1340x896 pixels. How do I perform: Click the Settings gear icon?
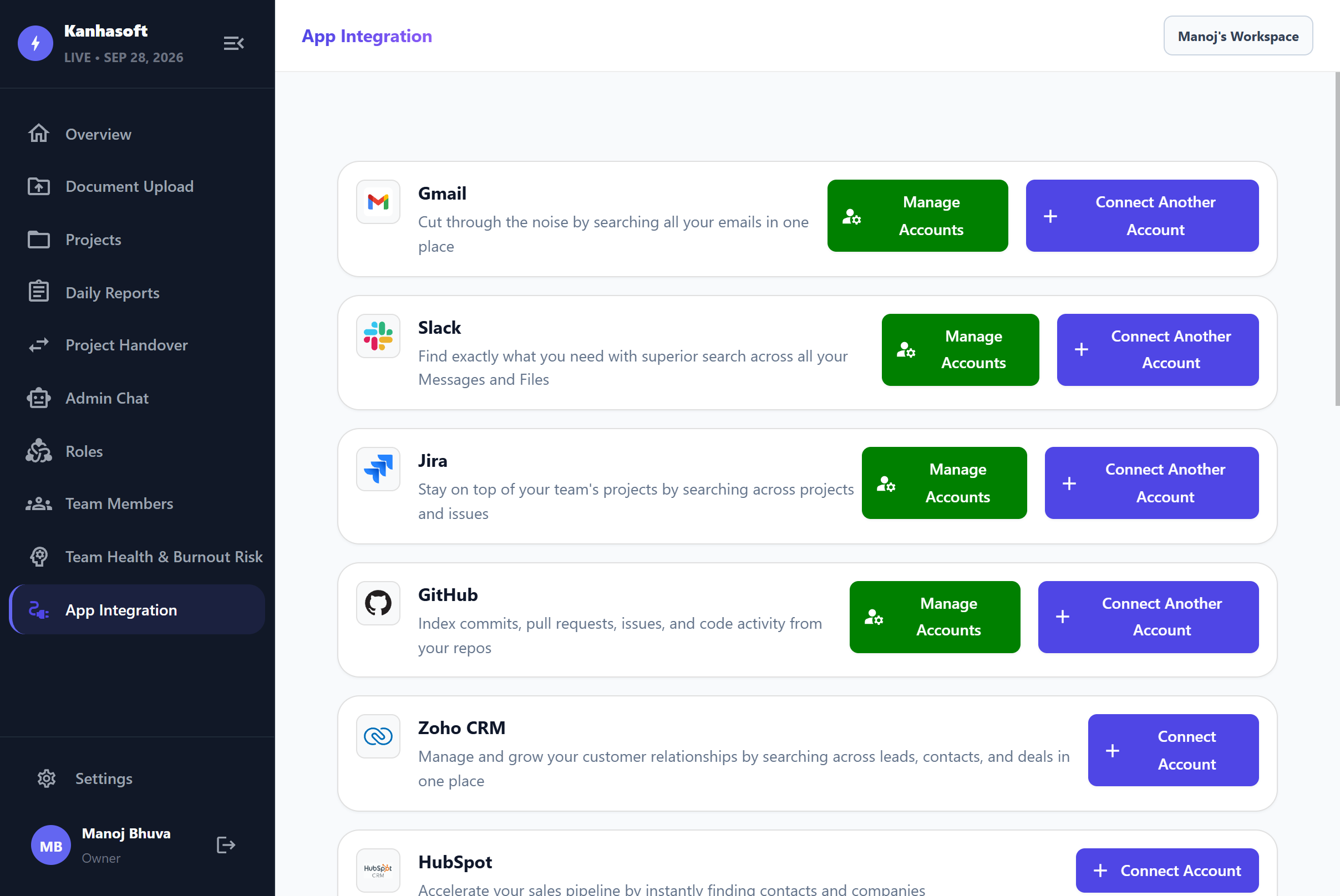pos(46,778)
